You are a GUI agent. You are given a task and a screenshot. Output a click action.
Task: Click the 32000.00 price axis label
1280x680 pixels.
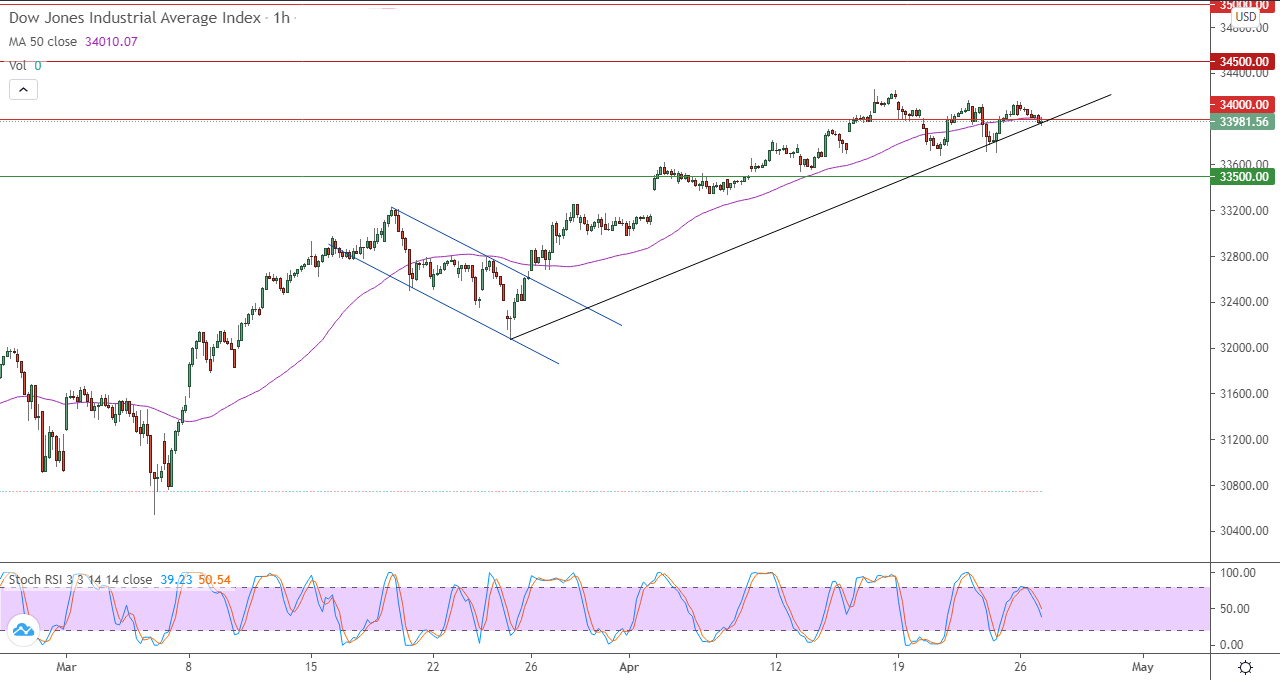click(x=1244, y=348)
